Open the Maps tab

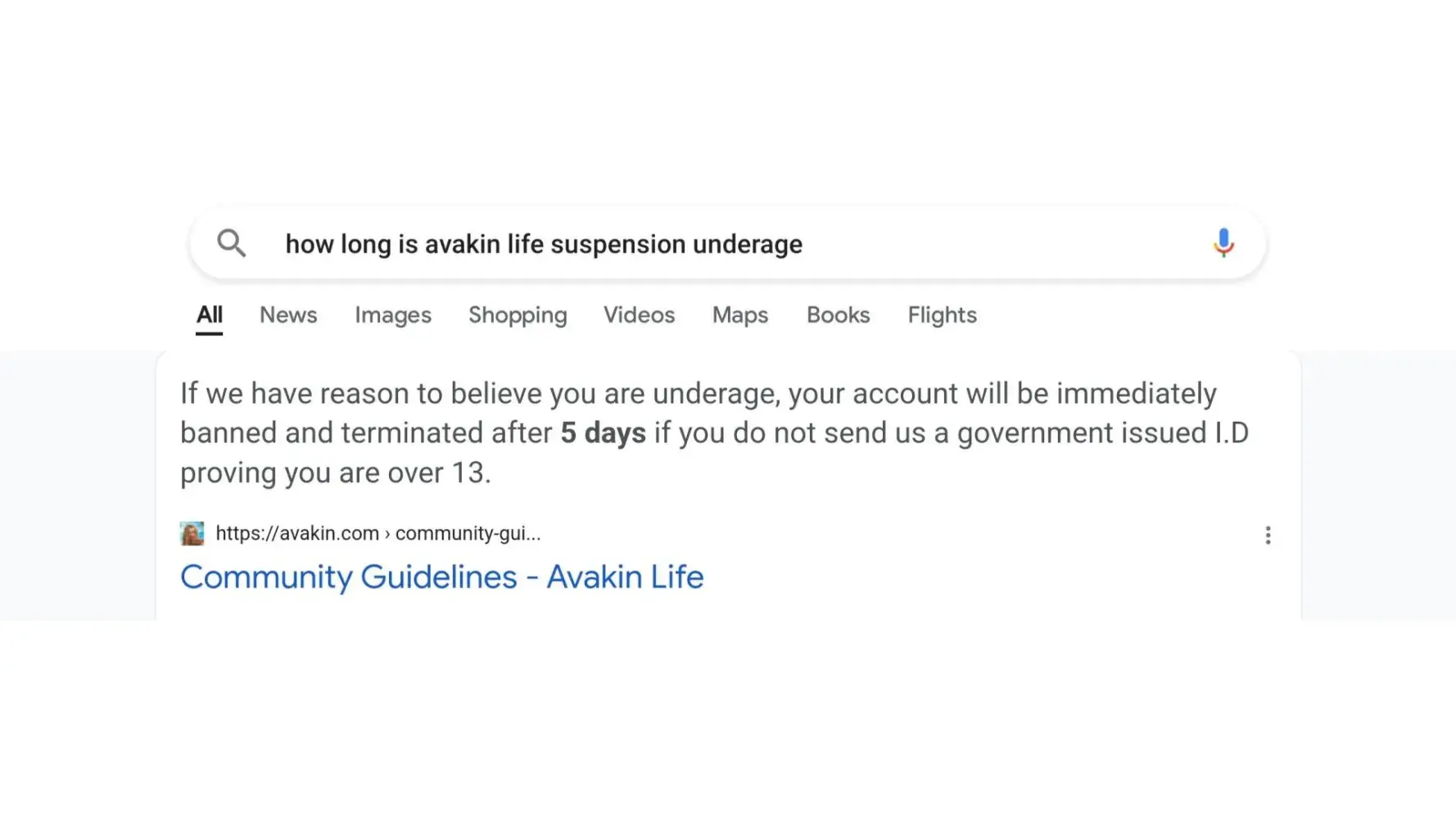click(x=739, y=315)
